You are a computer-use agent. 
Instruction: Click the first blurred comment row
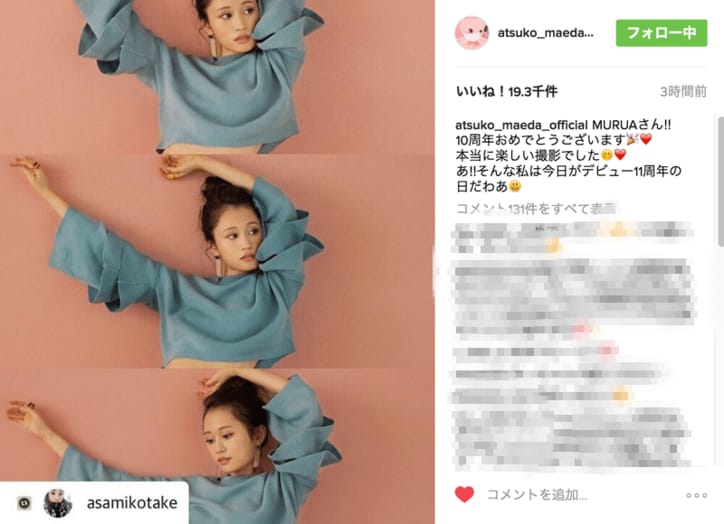(x=573, y=237)
